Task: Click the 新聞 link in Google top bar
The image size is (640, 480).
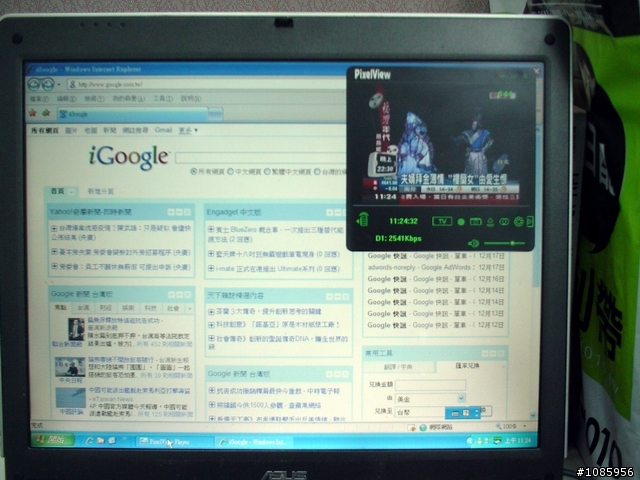Action: click(x=110, y=130)
